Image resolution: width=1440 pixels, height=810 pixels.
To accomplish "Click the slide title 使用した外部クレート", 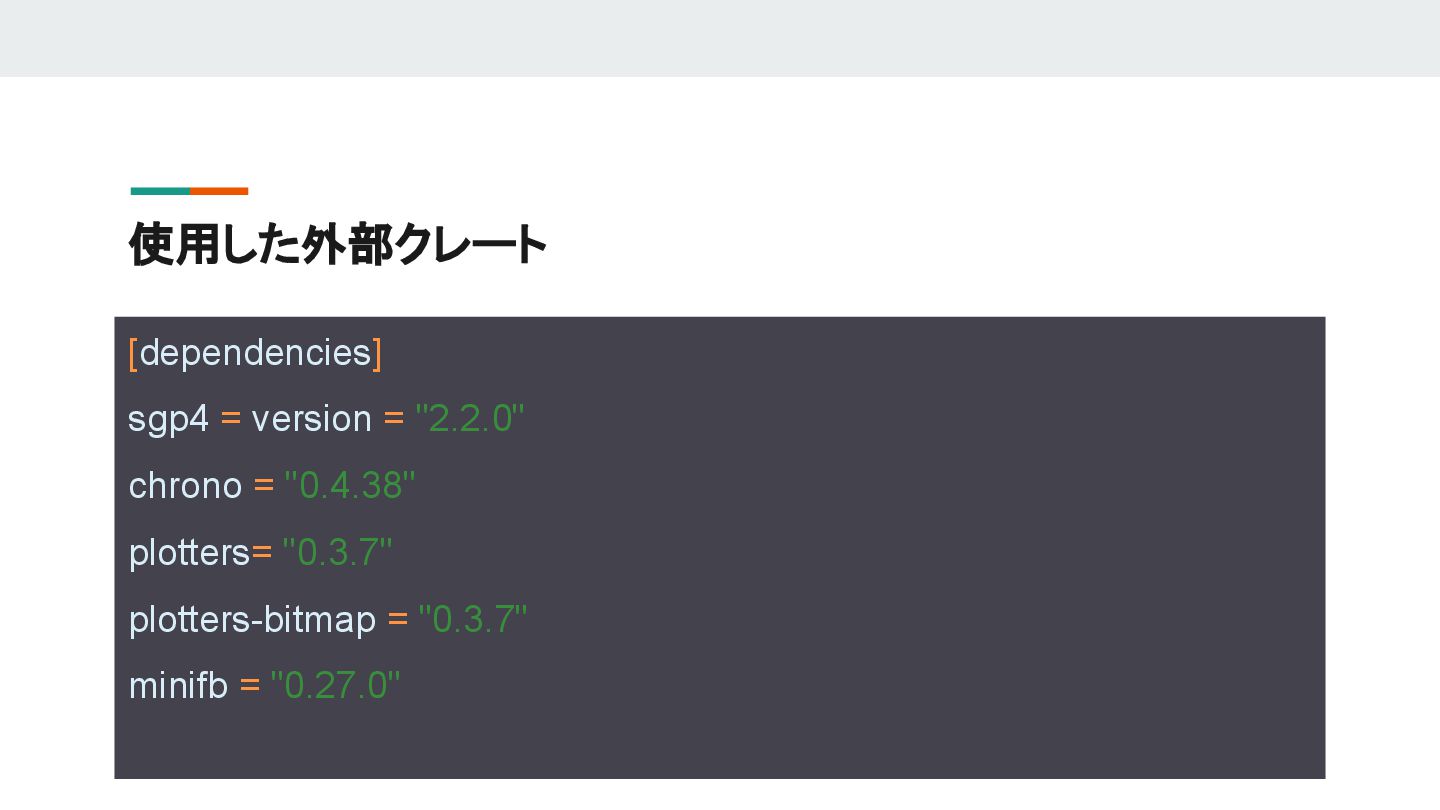I will click(x=338, y=244).
